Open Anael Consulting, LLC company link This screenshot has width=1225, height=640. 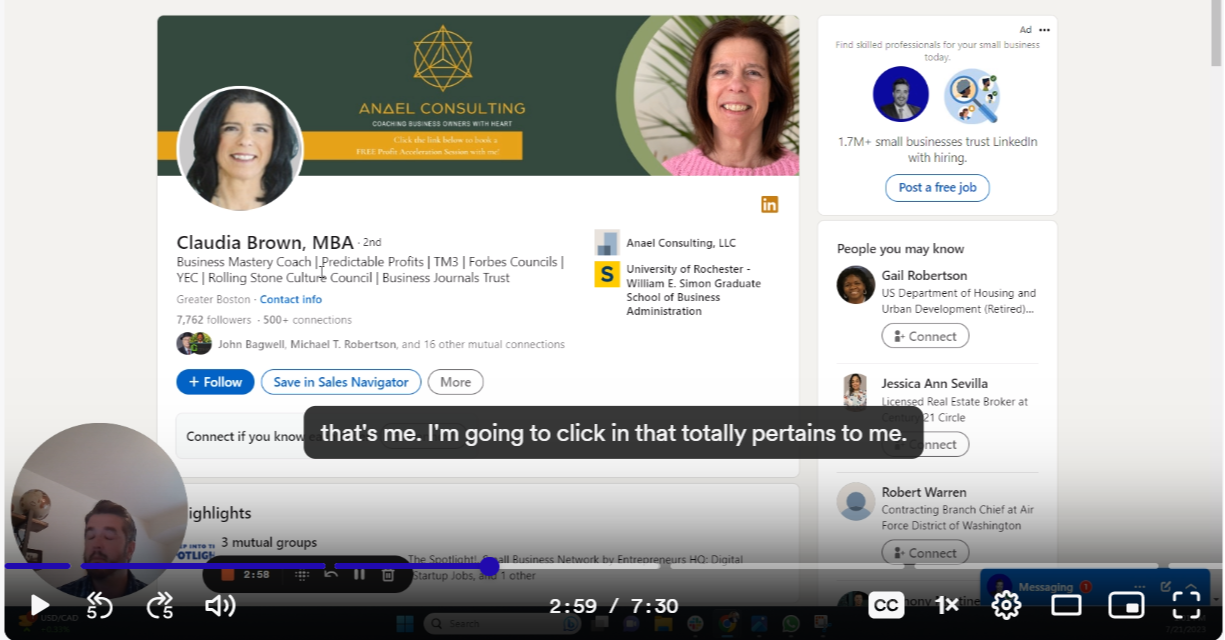coord(681,243)
